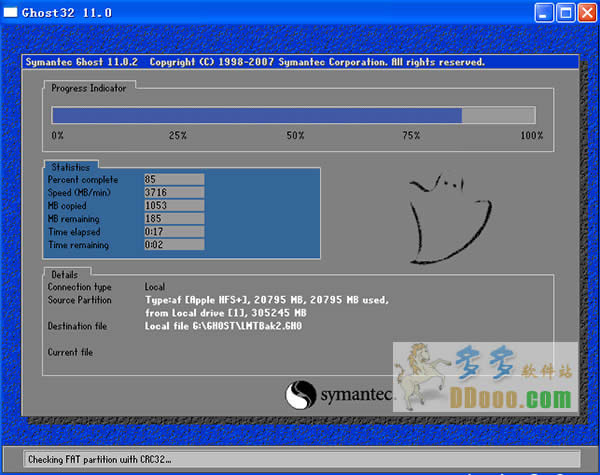Select the MB copied value field
600x475 pixels.
pos(173,205)
